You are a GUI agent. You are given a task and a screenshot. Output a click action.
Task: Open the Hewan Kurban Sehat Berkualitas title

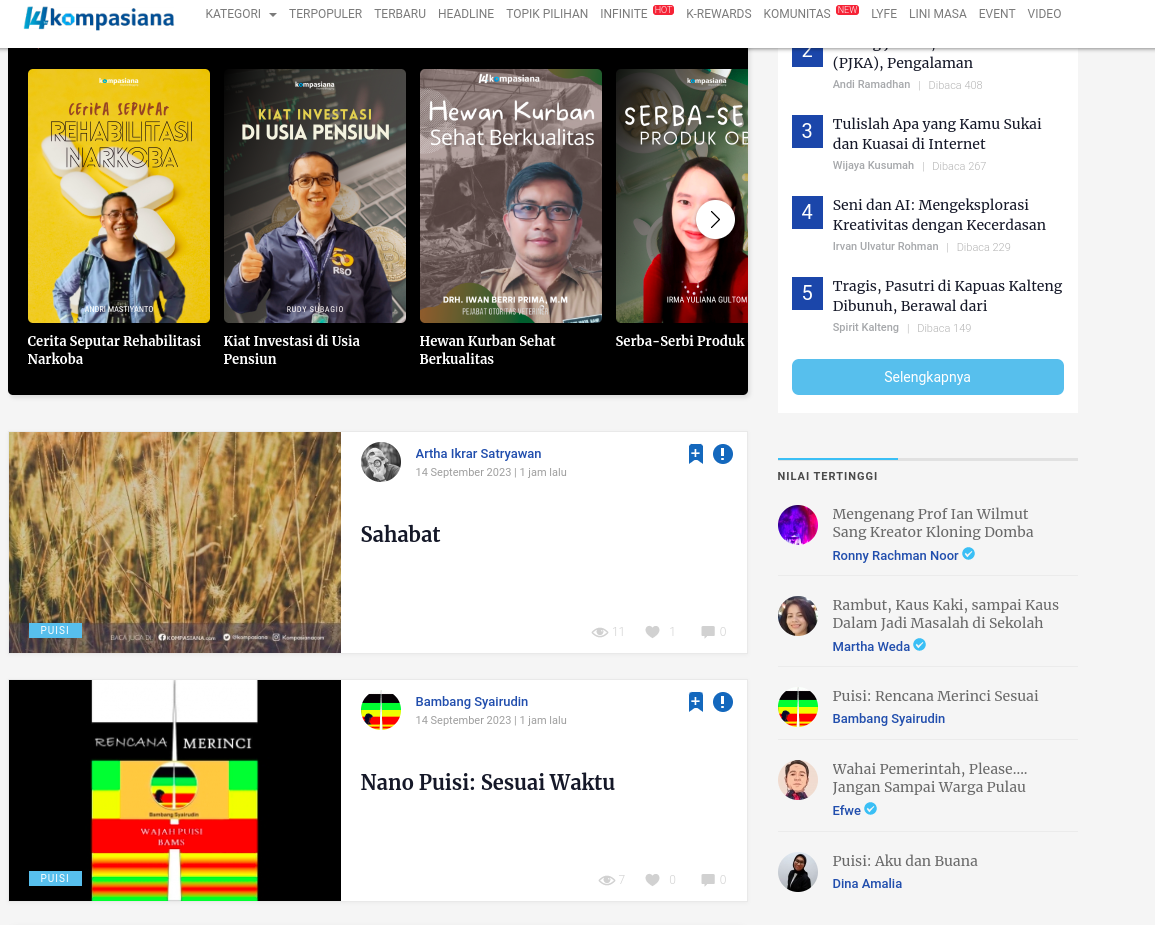pyautogui.click(x=487, y=350)
